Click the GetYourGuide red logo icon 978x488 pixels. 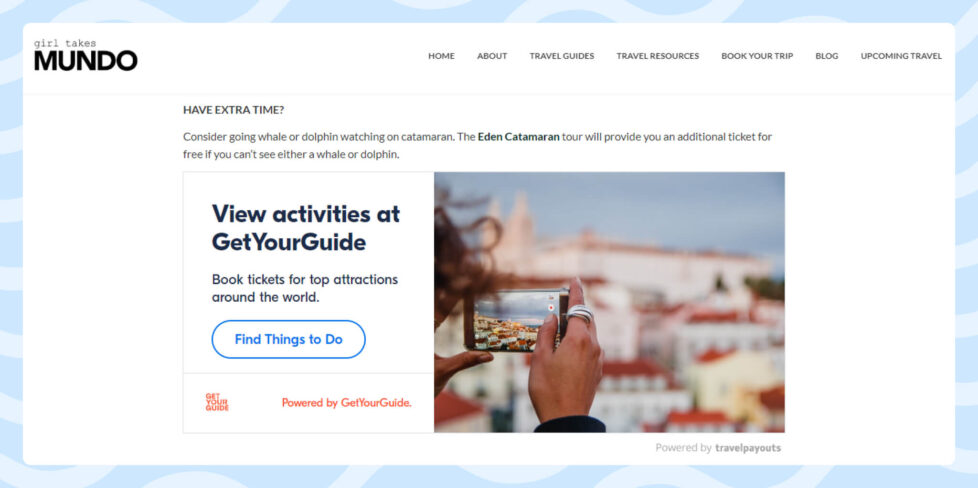pyautogui.click(x=217, y=402)
